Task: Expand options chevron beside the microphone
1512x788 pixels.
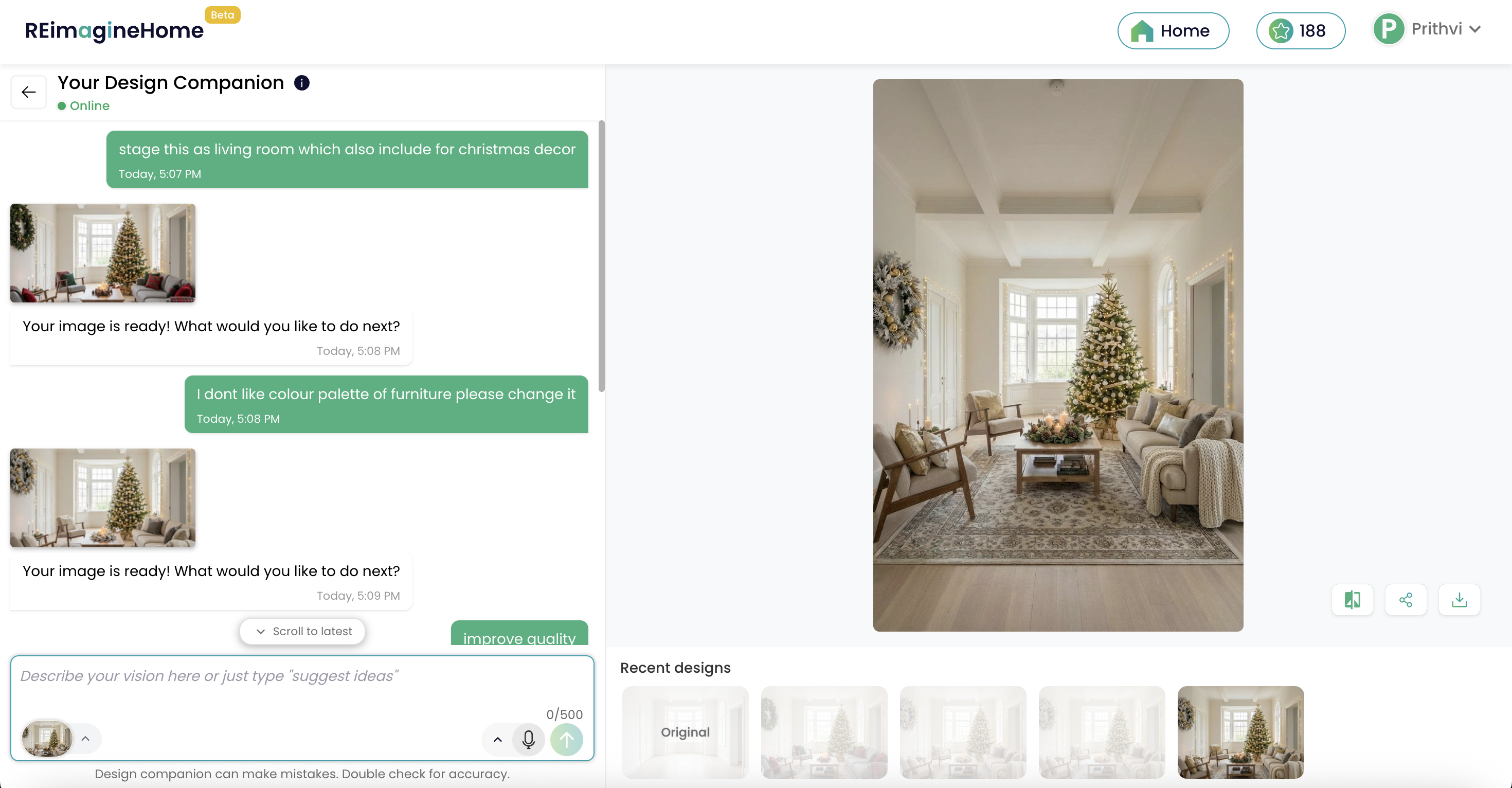Action: pos(497,739)
